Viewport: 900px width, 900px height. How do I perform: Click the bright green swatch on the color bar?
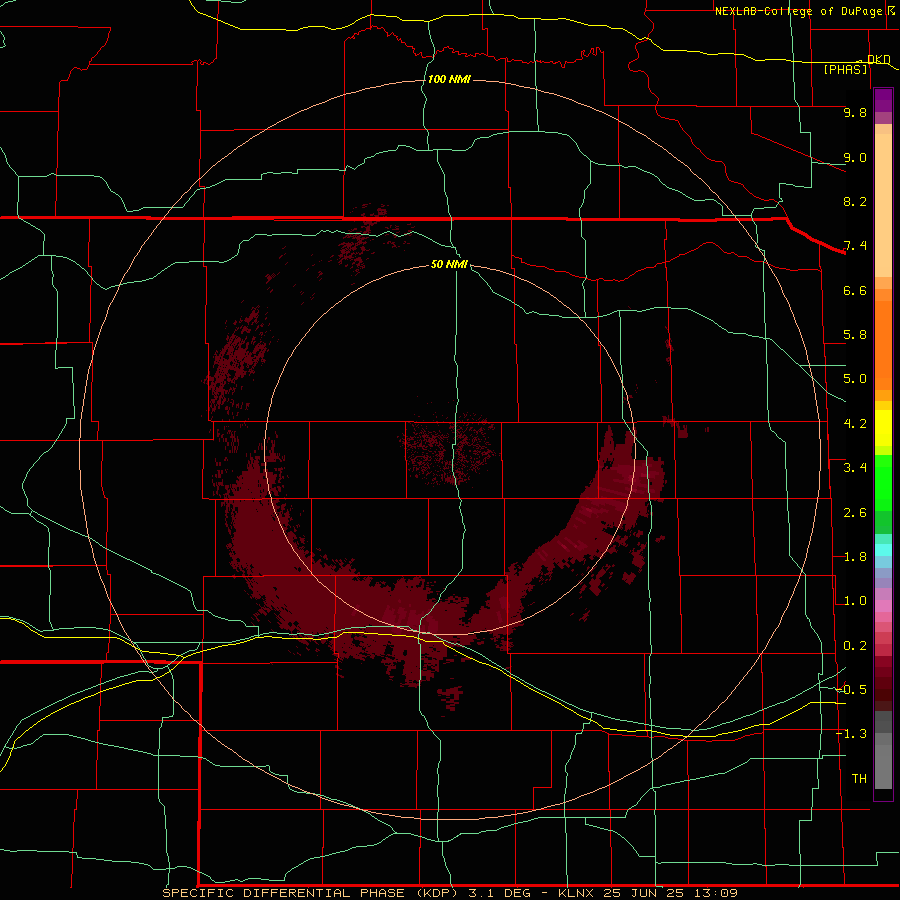[883, 482]
